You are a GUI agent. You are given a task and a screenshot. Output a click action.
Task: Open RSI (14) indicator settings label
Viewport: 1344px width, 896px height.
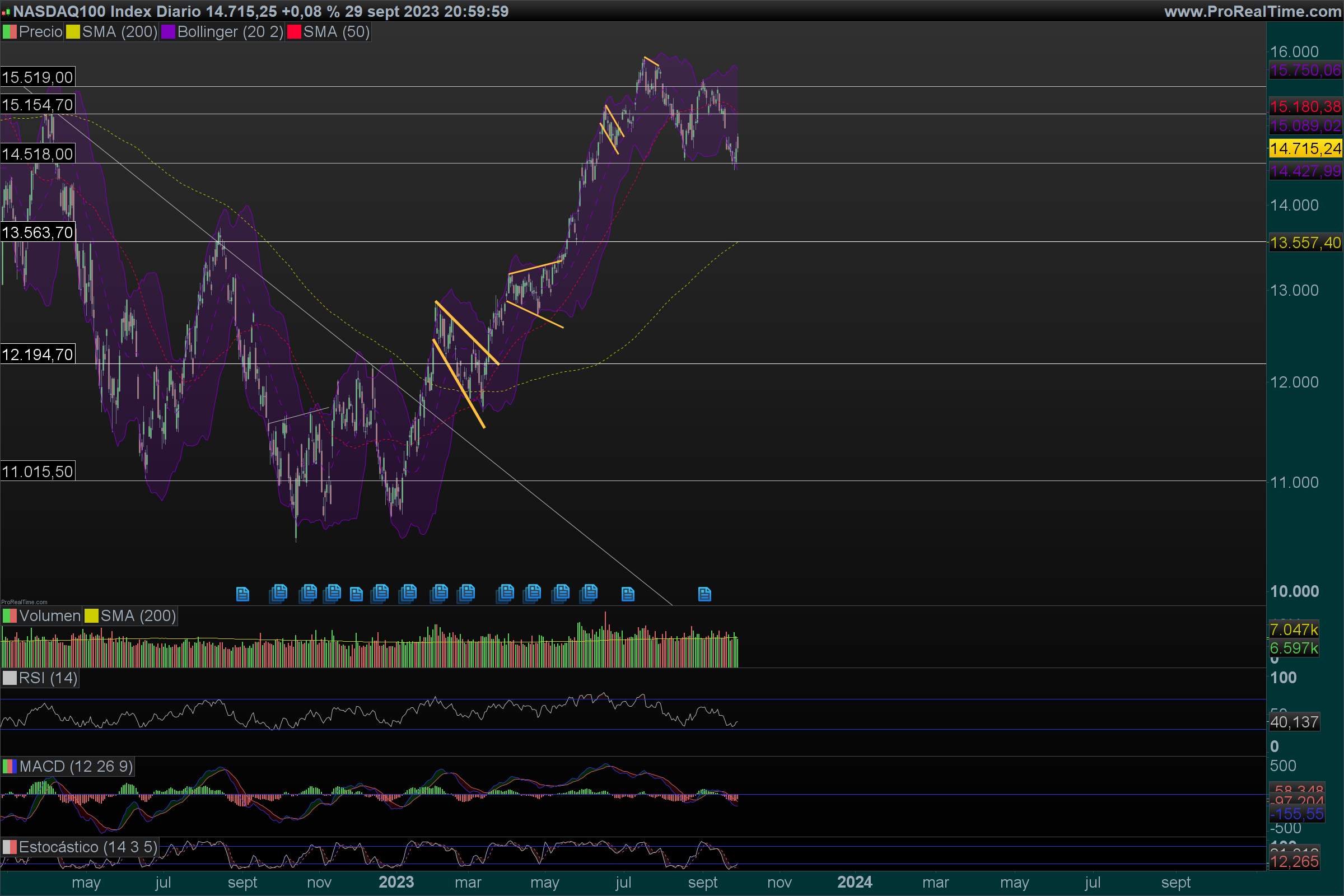click(x=48, y=678)
